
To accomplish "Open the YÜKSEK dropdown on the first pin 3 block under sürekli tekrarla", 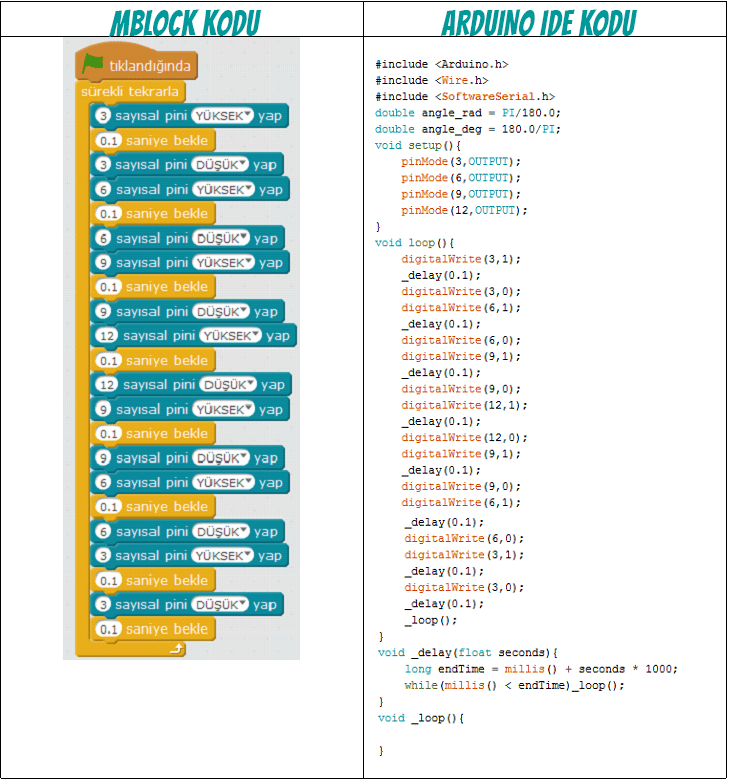I will (222, 116).
